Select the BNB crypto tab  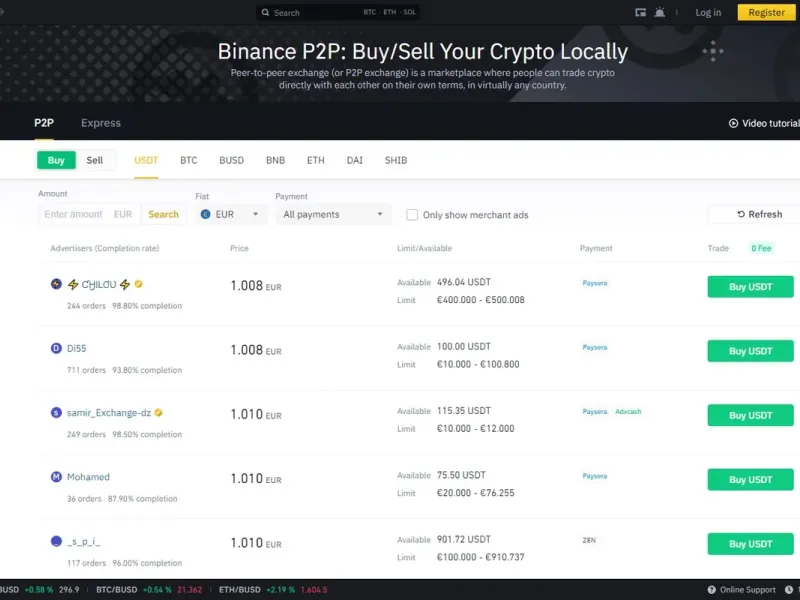pos(275,160)
